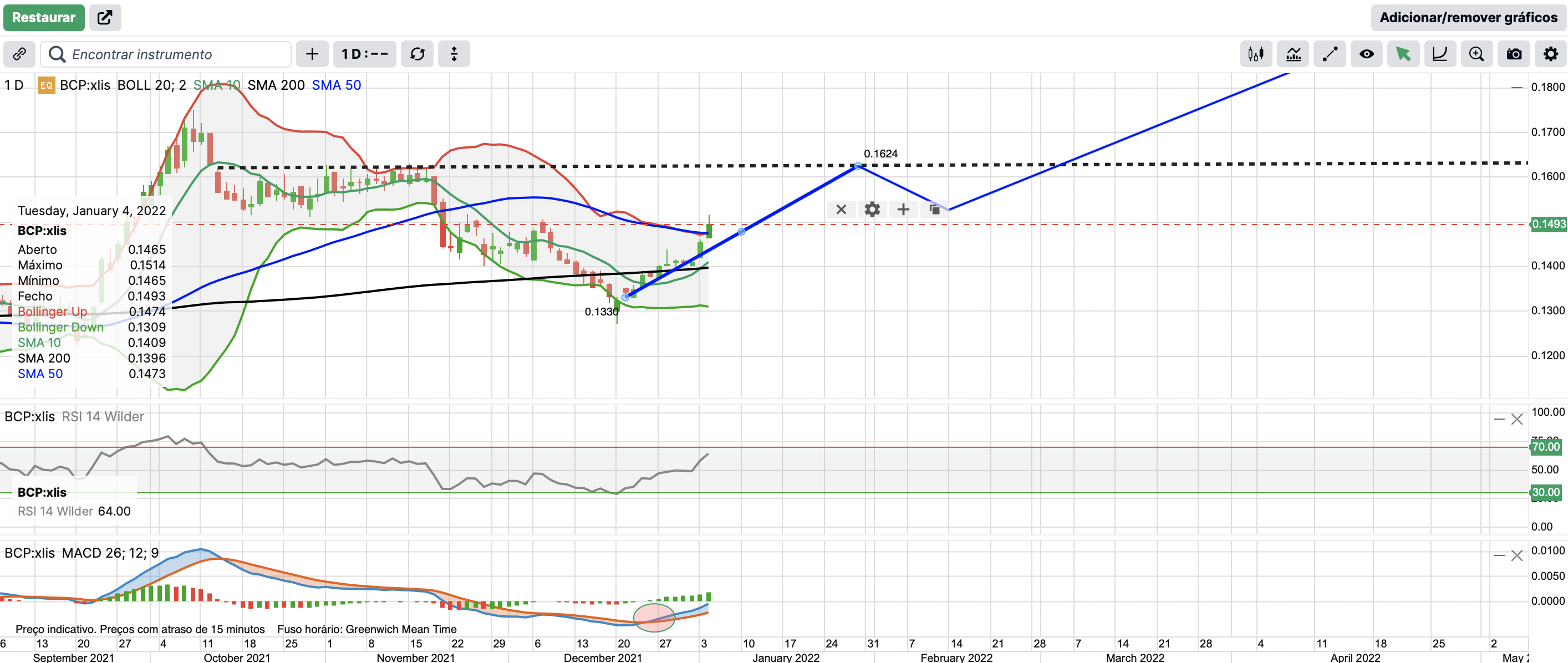This screenshot has height=663, width=1568.
Task: Expand the vertical arrows scale option
Action: tap(454, 54)
